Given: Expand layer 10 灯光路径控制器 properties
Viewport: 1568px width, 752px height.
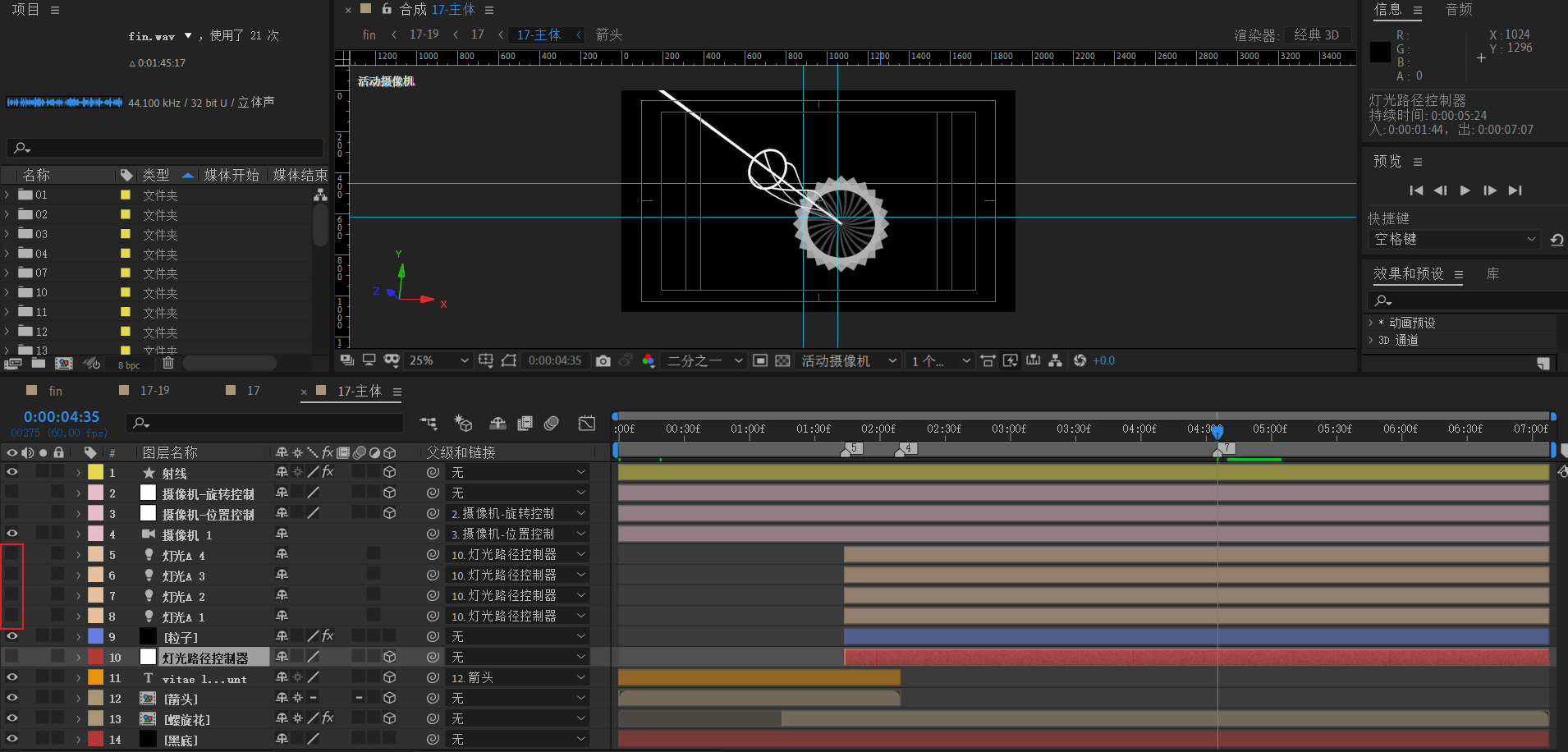Looking at the screenshot, I should [x=79, y=657].
